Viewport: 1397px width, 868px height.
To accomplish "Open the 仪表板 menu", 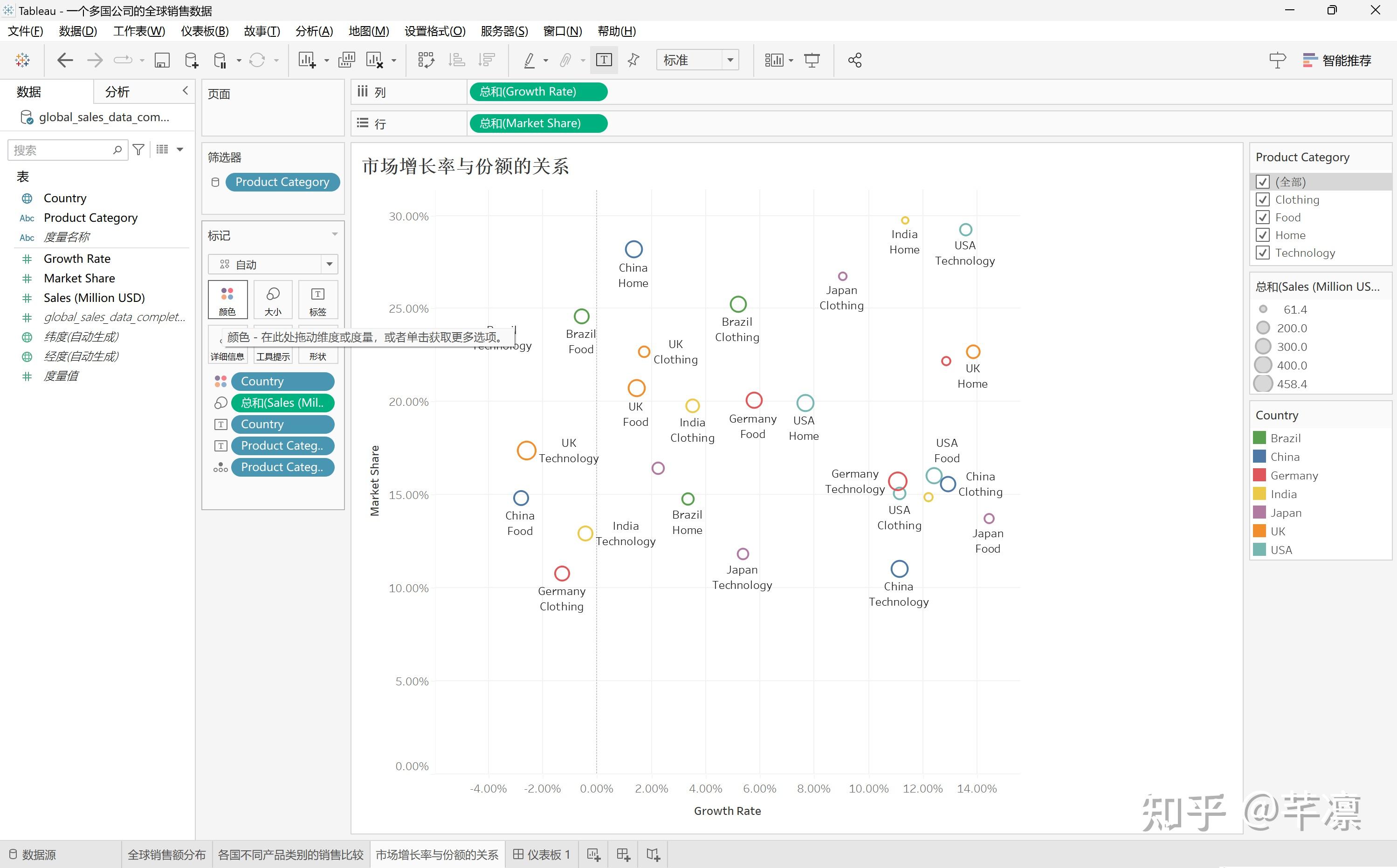I will coord(204,31).
